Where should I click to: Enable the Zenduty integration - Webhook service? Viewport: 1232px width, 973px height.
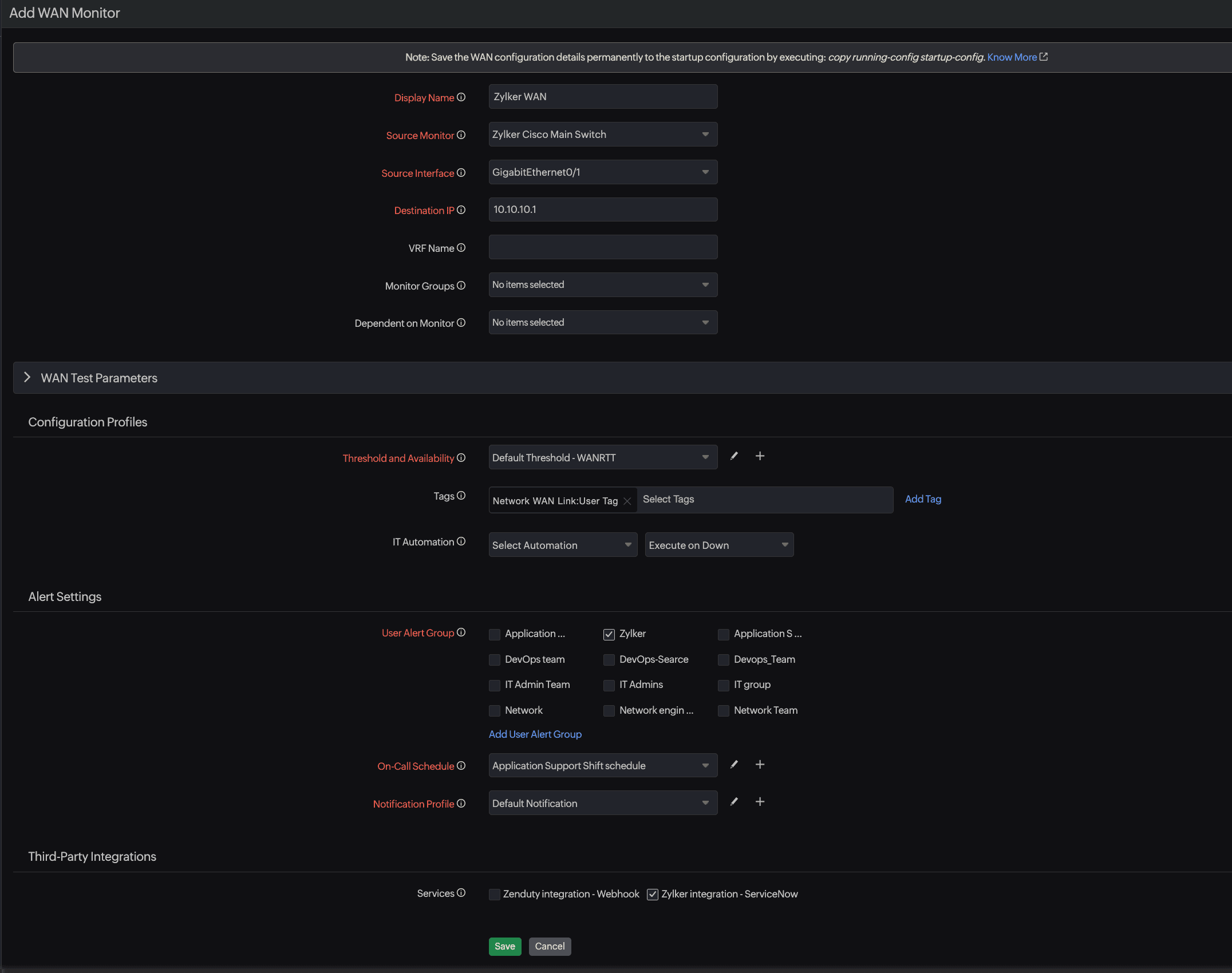click(494, 894)
